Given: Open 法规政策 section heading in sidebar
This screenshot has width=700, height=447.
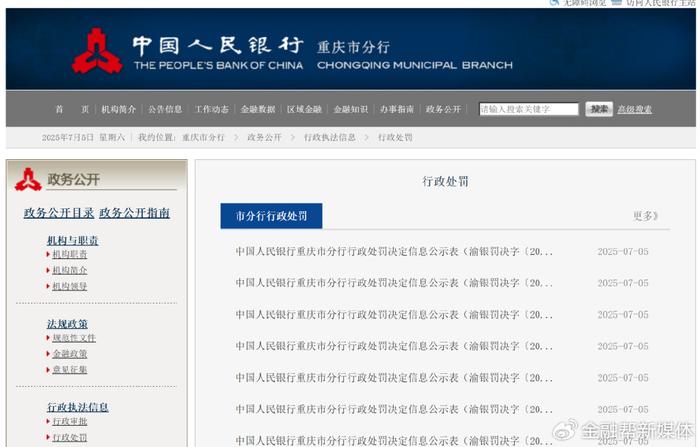Looking at the screenshot, I should [x=67, y=324].
